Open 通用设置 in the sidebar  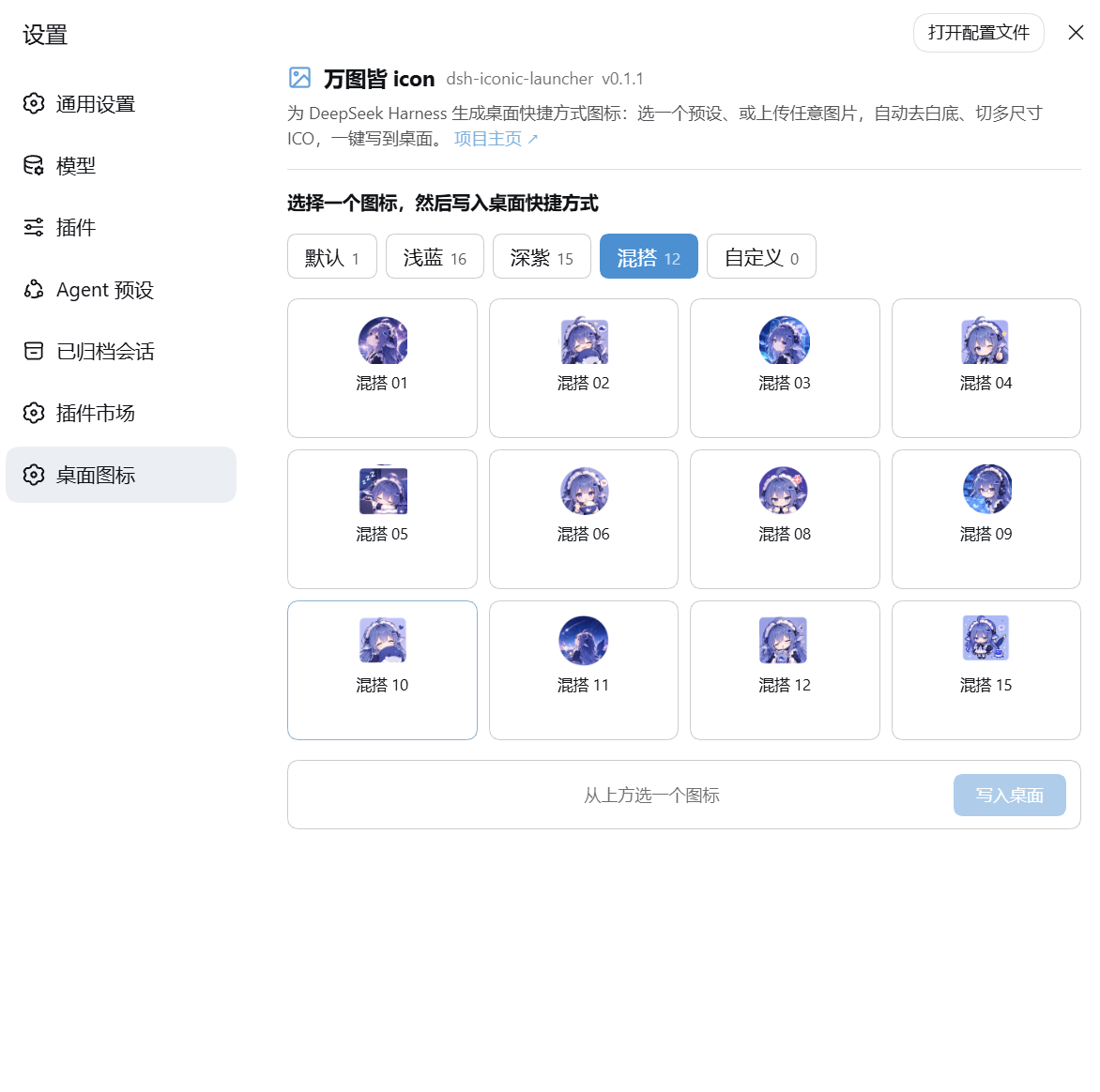click(x=121, y=104)
